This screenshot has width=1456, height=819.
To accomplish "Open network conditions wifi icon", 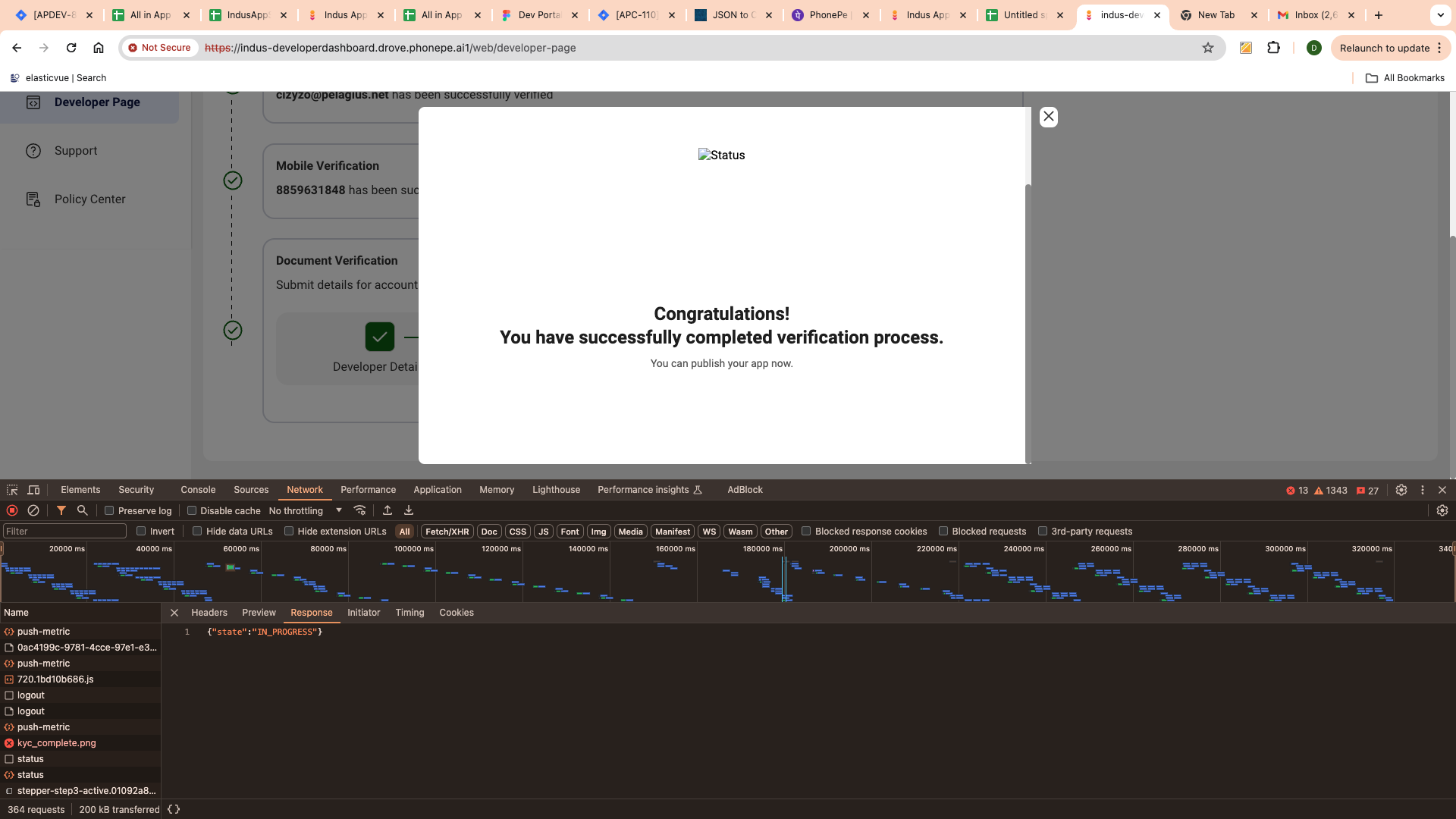I will (x=360, y=510).
